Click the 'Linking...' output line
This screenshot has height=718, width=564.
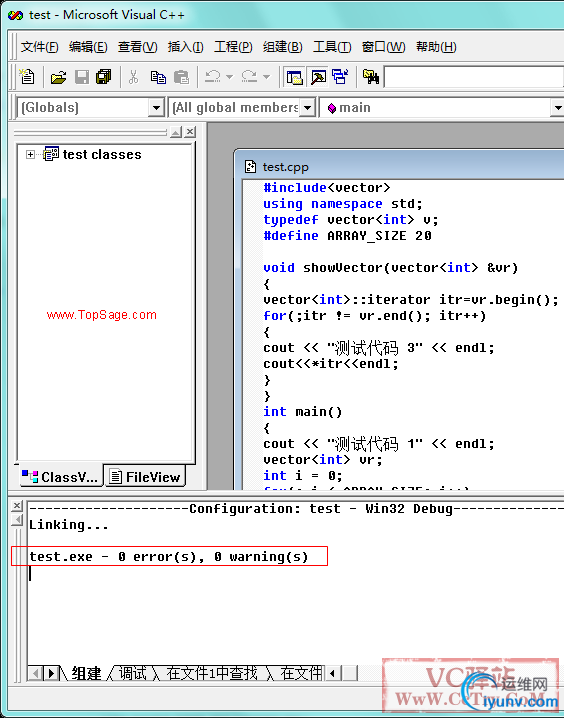coord(69,525)
